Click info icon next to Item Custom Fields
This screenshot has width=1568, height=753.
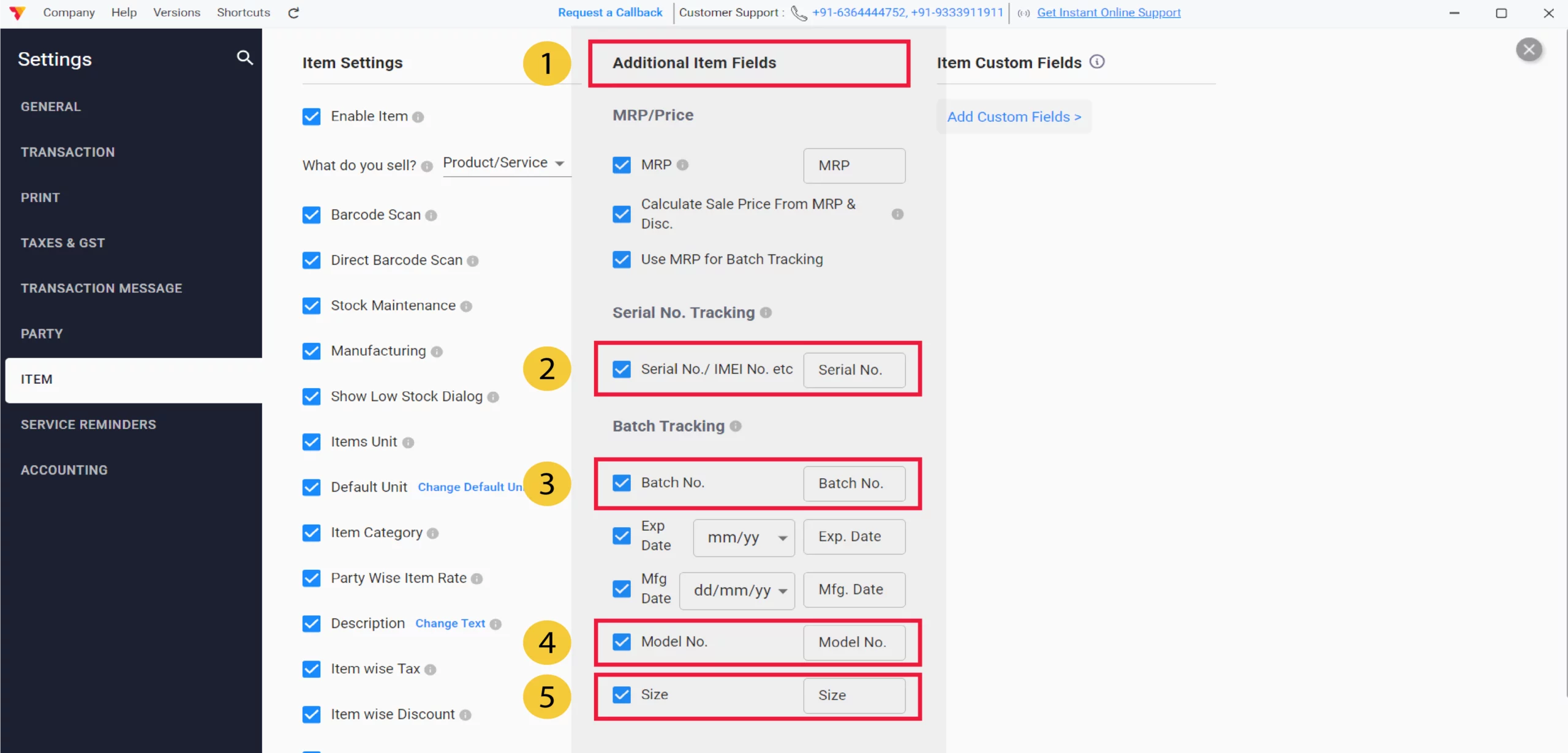tap(1097, 62)
